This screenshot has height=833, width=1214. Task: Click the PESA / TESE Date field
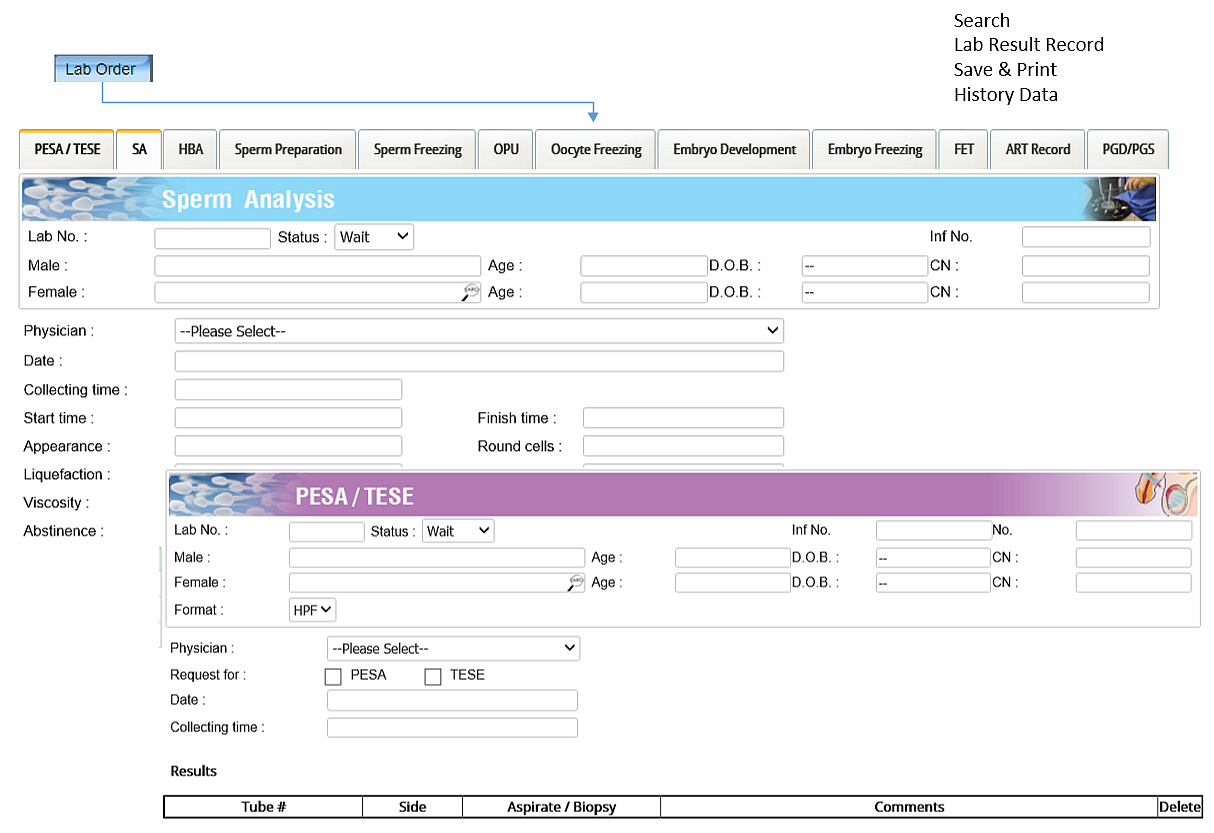pyautogui.click(x=452, y=700)
